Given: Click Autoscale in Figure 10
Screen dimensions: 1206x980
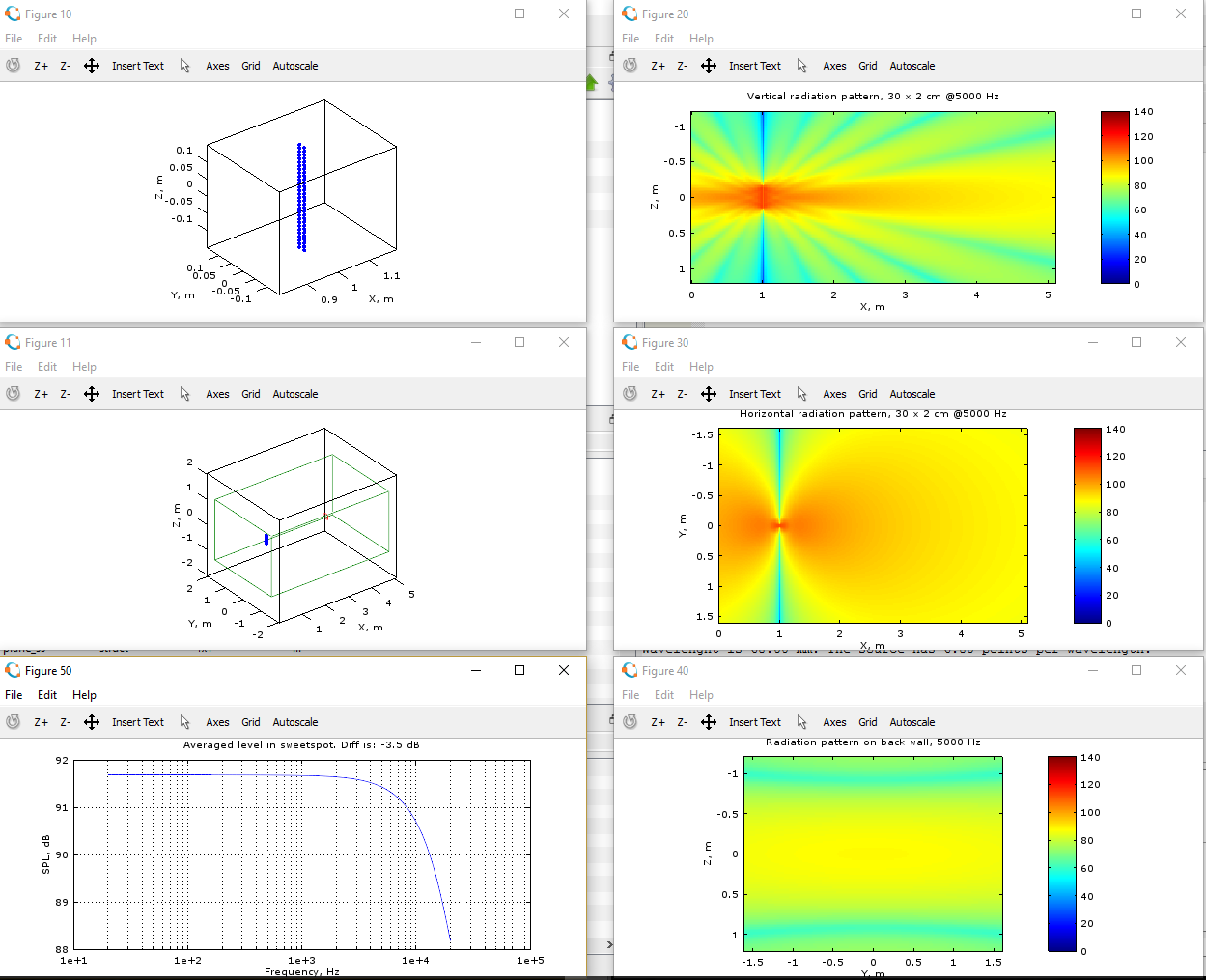Looking at the screenshot, I should [295, 66].
